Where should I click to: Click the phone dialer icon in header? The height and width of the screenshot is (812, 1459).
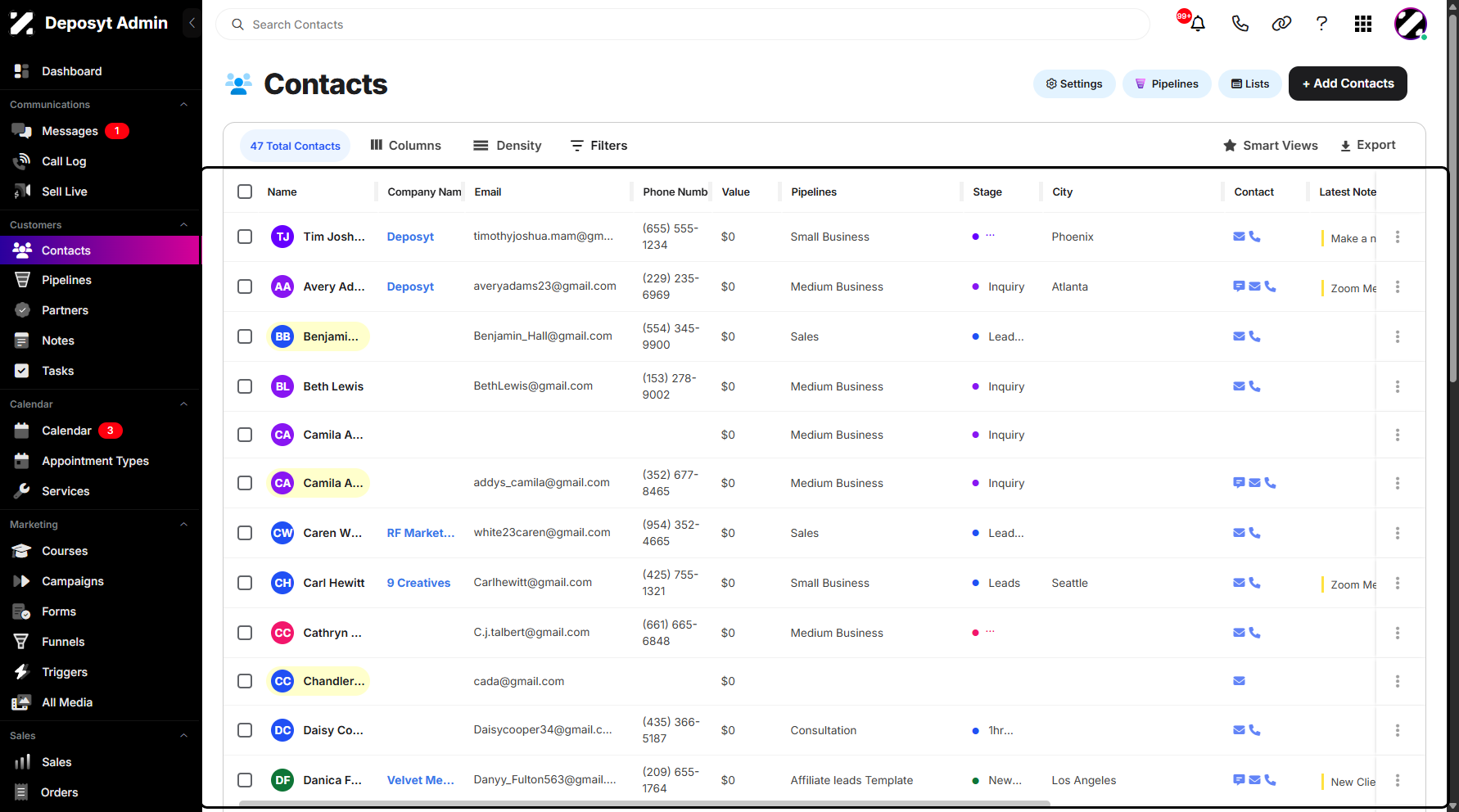(1240, 24)
